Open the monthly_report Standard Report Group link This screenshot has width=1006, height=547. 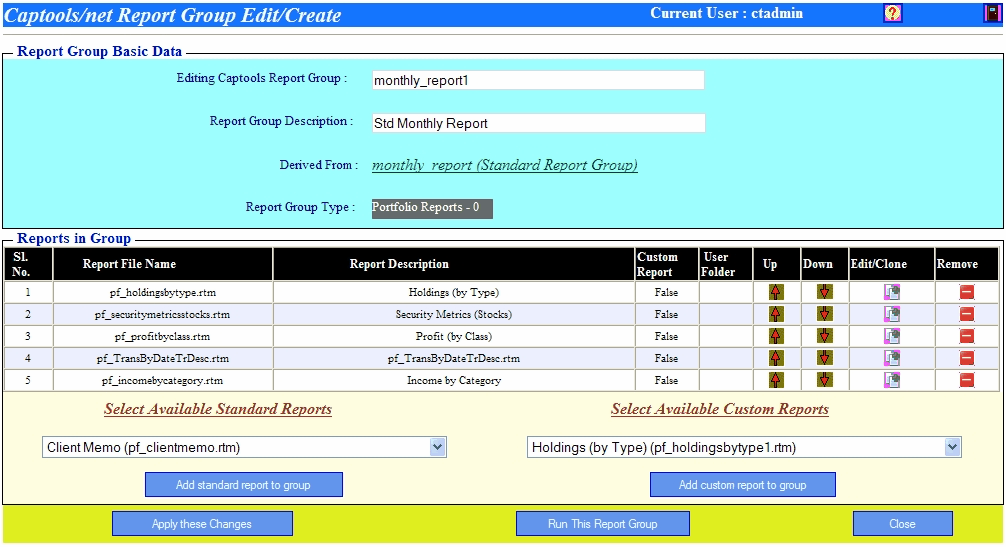coord(505,165)
